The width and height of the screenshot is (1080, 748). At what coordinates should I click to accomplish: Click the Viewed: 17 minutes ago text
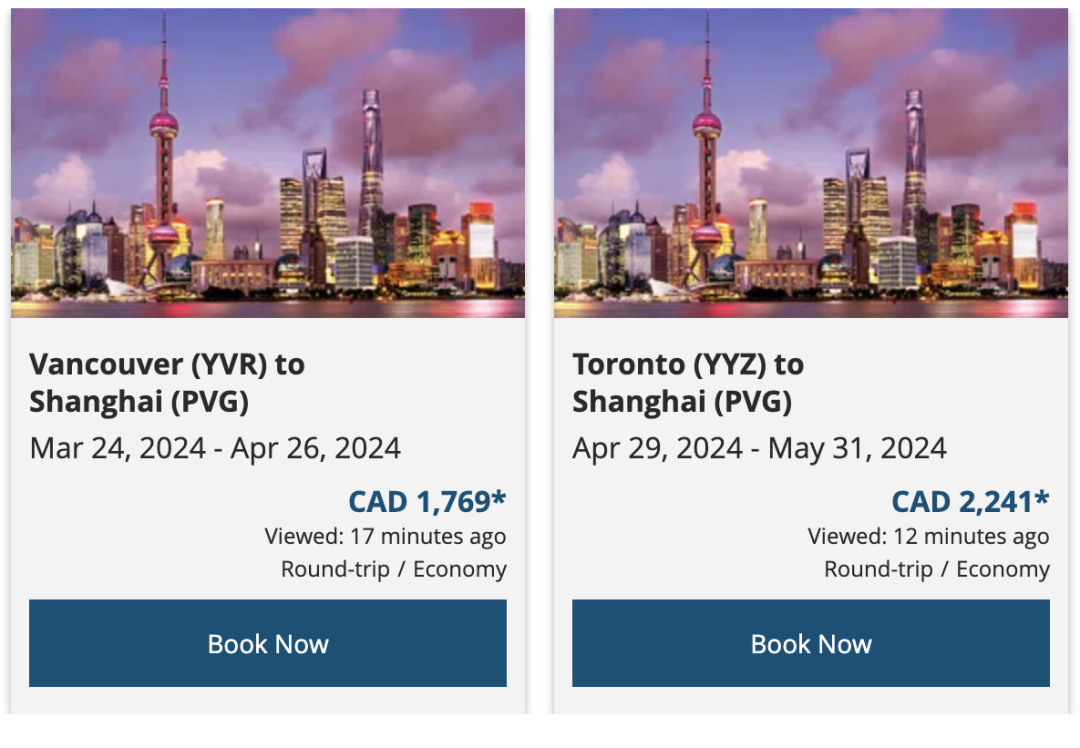[385, 537]
